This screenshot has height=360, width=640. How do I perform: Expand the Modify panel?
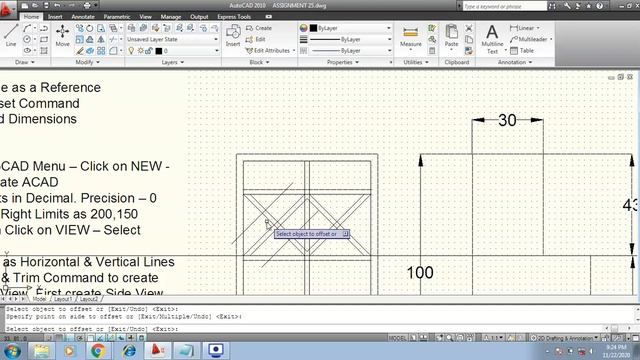tap(88, 62)
